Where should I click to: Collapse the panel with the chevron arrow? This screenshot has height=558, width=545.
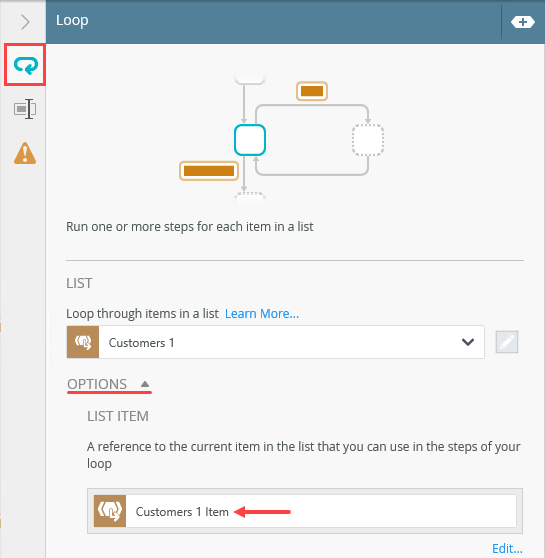click(25, 22)
